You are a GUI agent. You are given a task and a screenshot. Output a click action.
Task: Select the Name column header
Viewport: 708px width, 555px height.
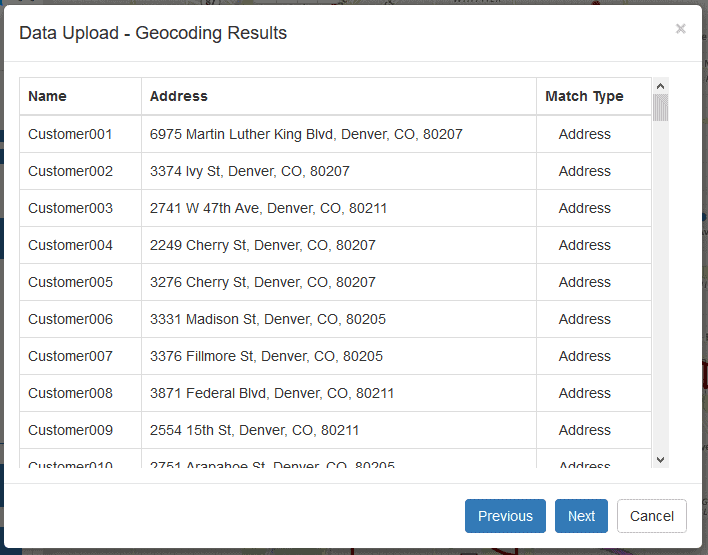pyautogui.click(x=47, y=96)
